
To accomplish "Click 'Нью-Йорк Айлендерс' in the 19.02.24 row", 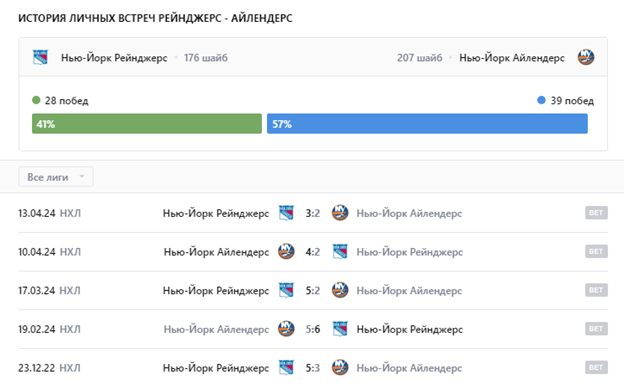I will click(x=216, y=330).
